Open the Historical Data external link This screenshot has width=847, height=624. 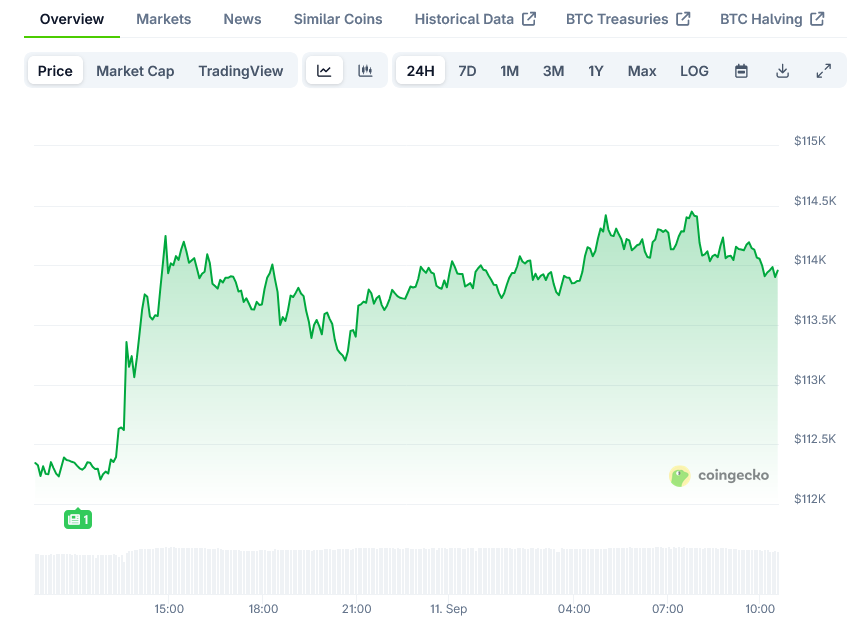pos(475,19)
